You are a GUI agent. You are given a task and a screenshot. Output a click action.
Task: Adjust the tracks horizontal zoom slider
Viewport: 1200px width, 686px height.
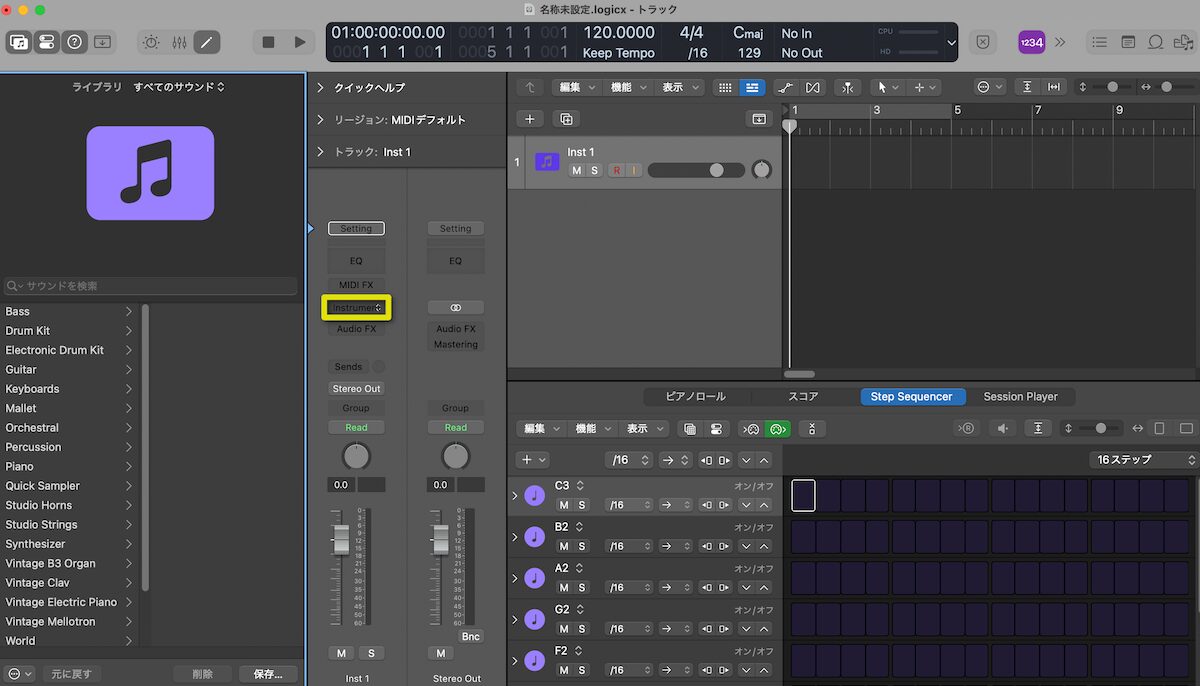click(1169, 87)
